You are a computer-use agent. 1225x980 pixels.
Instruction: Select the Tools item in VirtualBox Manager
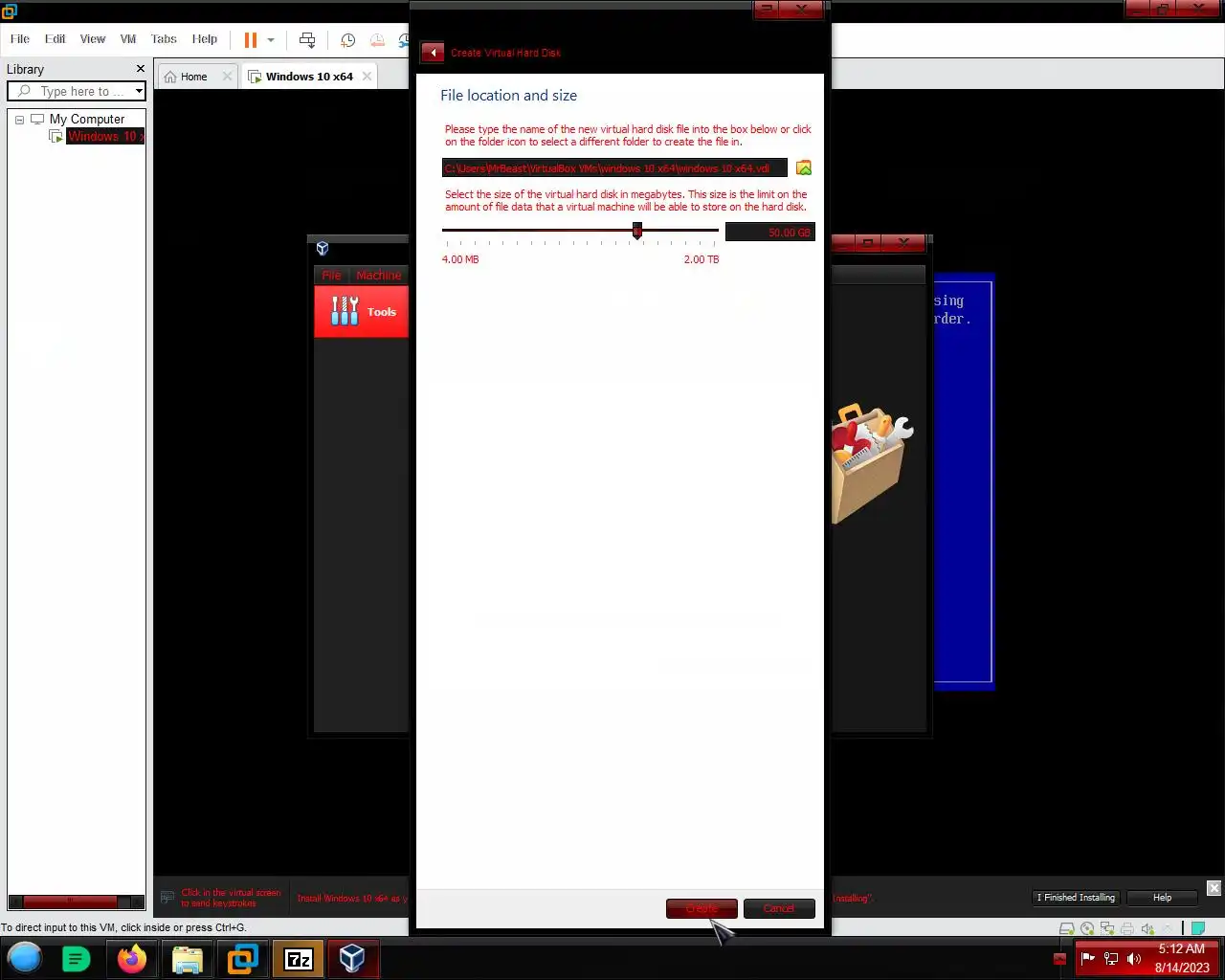pyautogui.click(x=362, y=312)
